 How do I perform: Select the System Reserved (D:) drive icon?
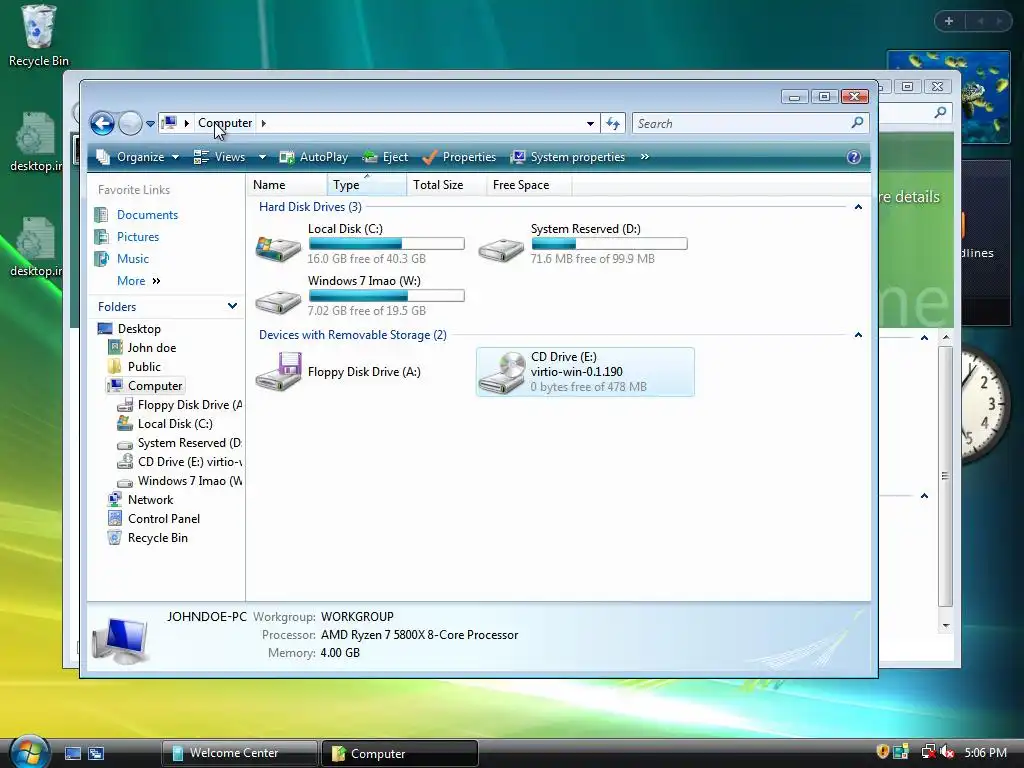pos(501,248)
